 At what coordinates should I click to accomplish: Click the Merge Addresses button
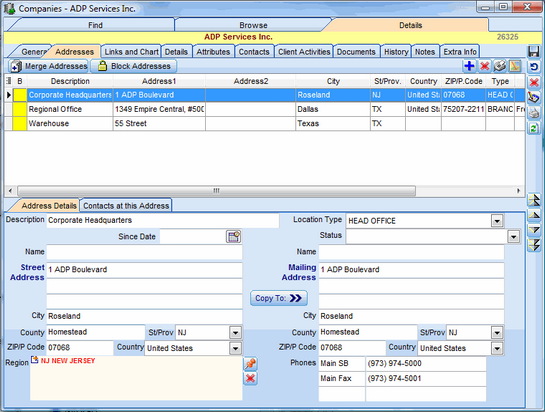[x=49, y=66]
